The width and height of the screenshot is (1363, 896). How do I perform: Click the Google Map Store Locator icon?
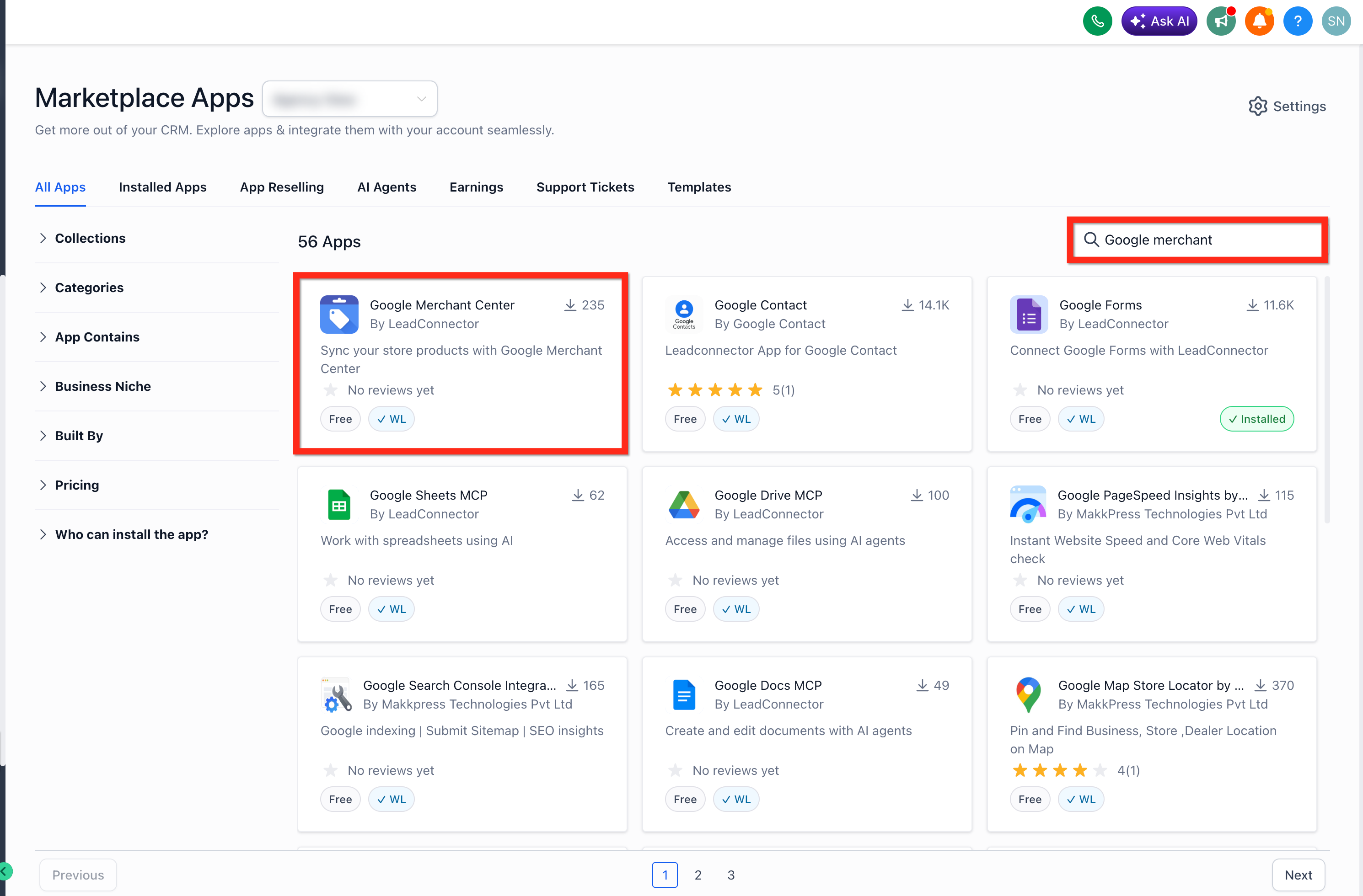click(1029, 694)
